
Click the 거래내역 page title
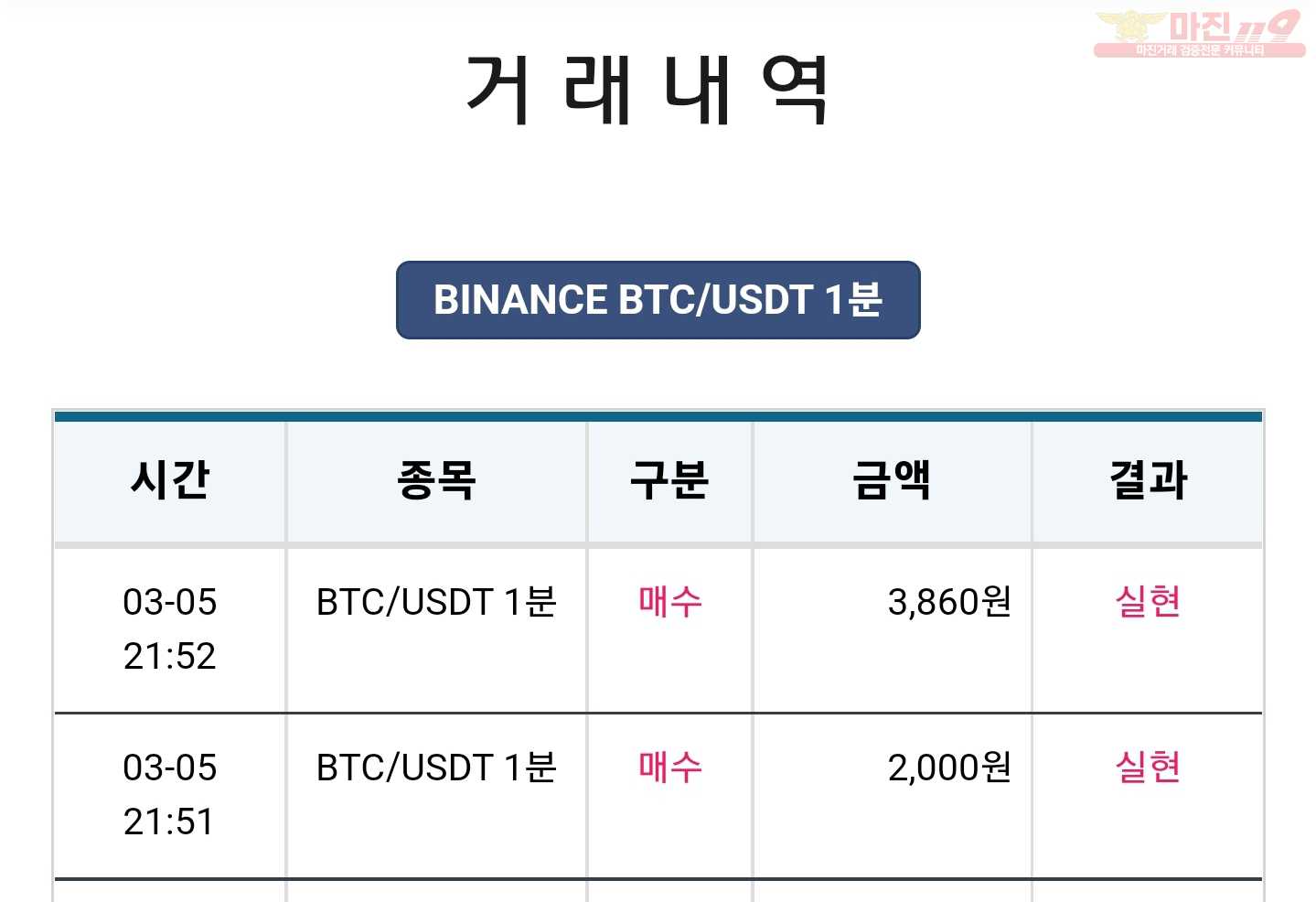click(x=647, y=89)
